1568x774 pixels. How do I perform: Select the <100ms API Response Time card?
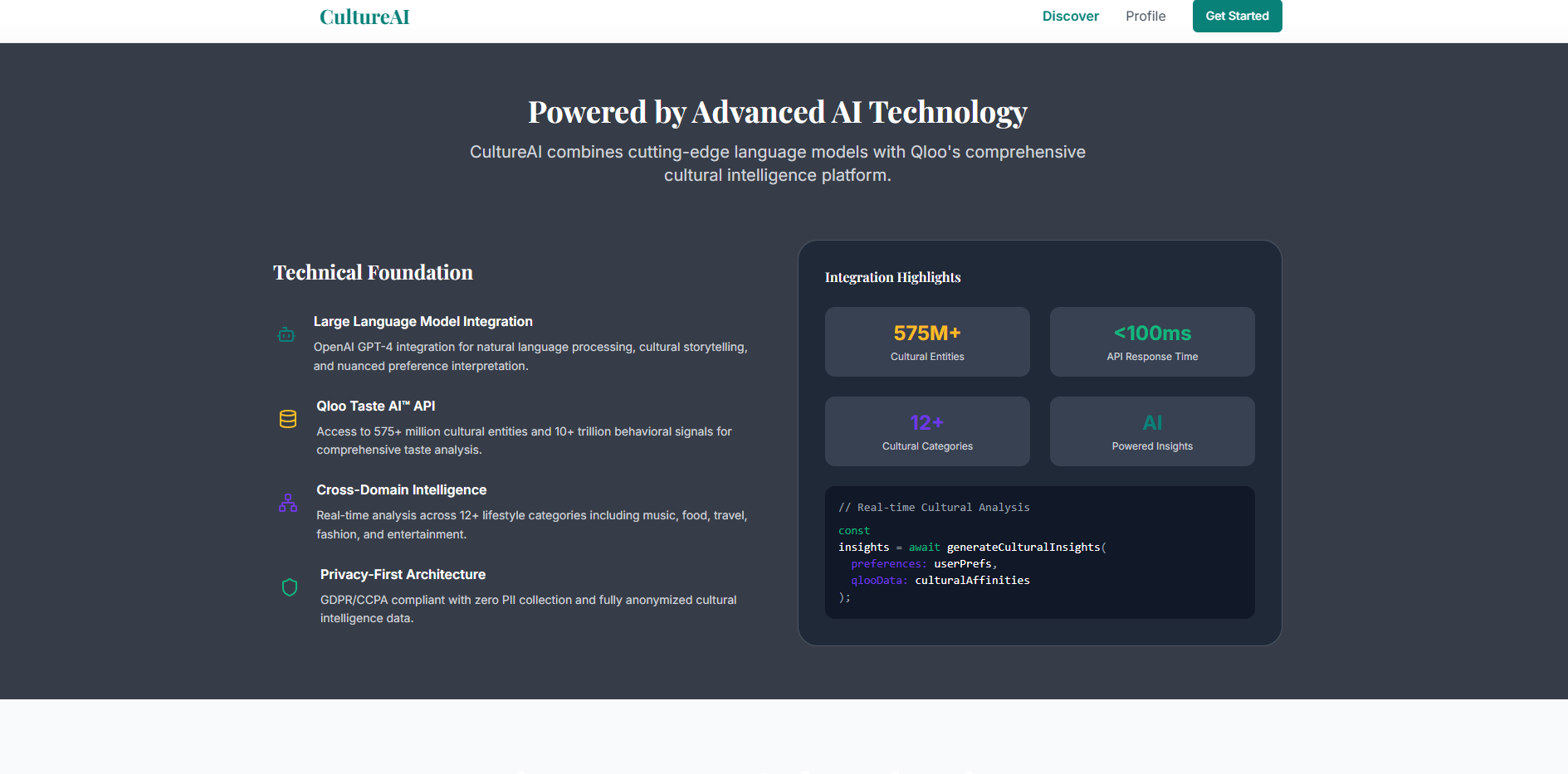pos(1152,342)
